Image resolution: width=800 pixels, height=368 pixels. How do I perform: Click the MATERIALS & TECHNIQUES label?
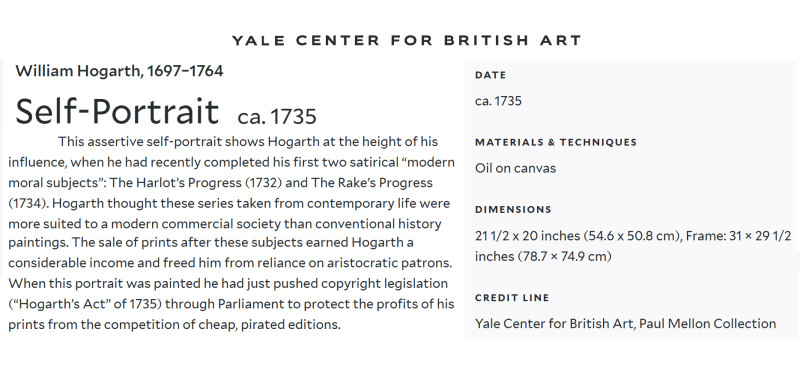click(x=556, y=142)
